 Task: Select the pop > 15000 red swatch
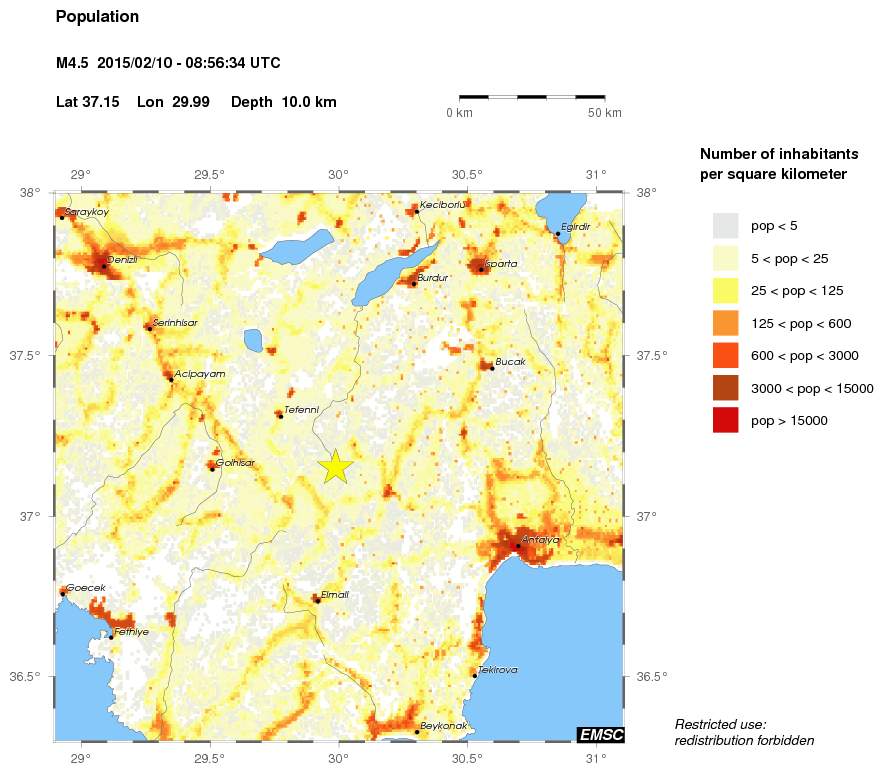pos(725,421)
